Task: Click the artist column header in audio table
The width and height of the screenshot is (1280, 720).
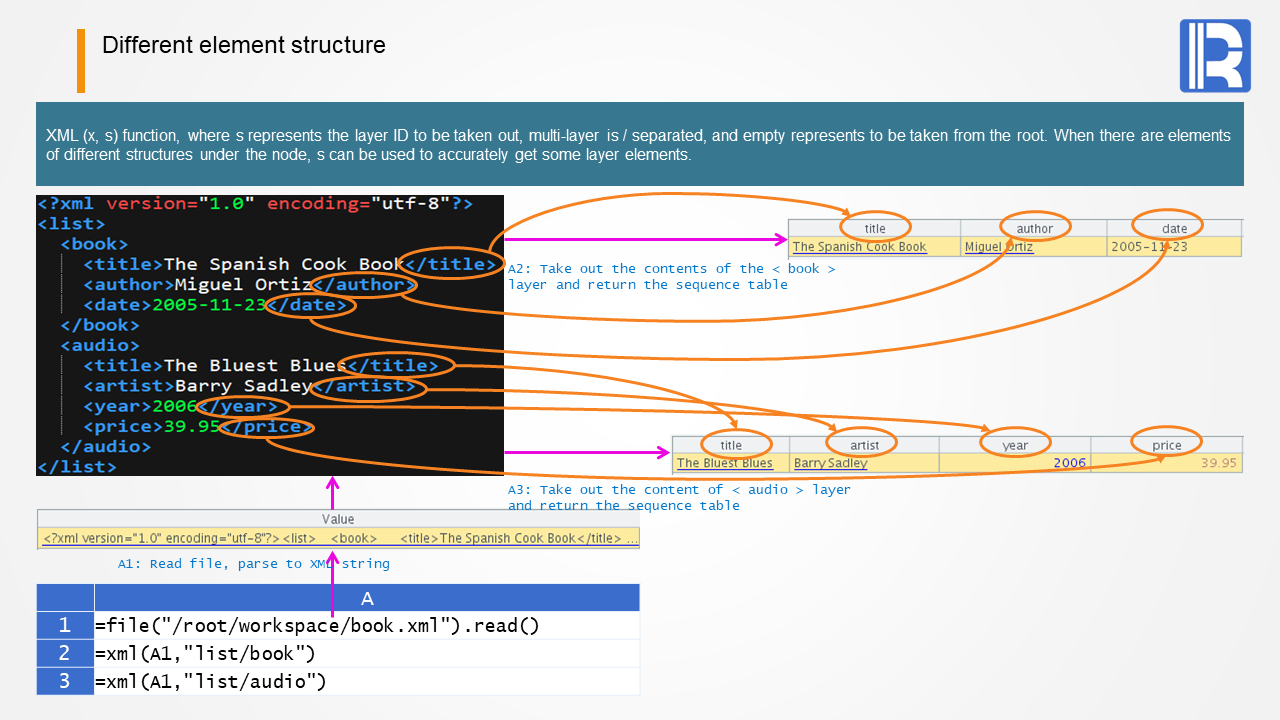Action: point(864,445)
